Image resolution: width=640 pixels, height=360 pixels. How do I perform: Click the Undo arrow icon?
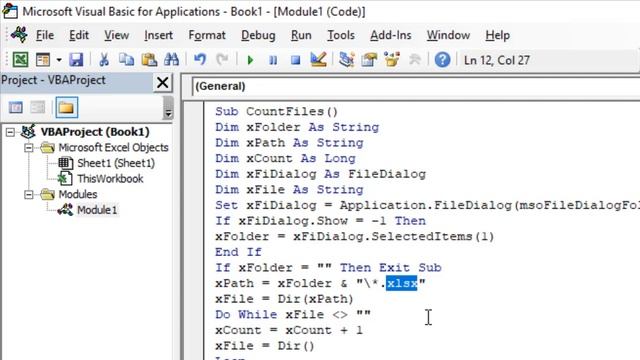click(200, 60)
